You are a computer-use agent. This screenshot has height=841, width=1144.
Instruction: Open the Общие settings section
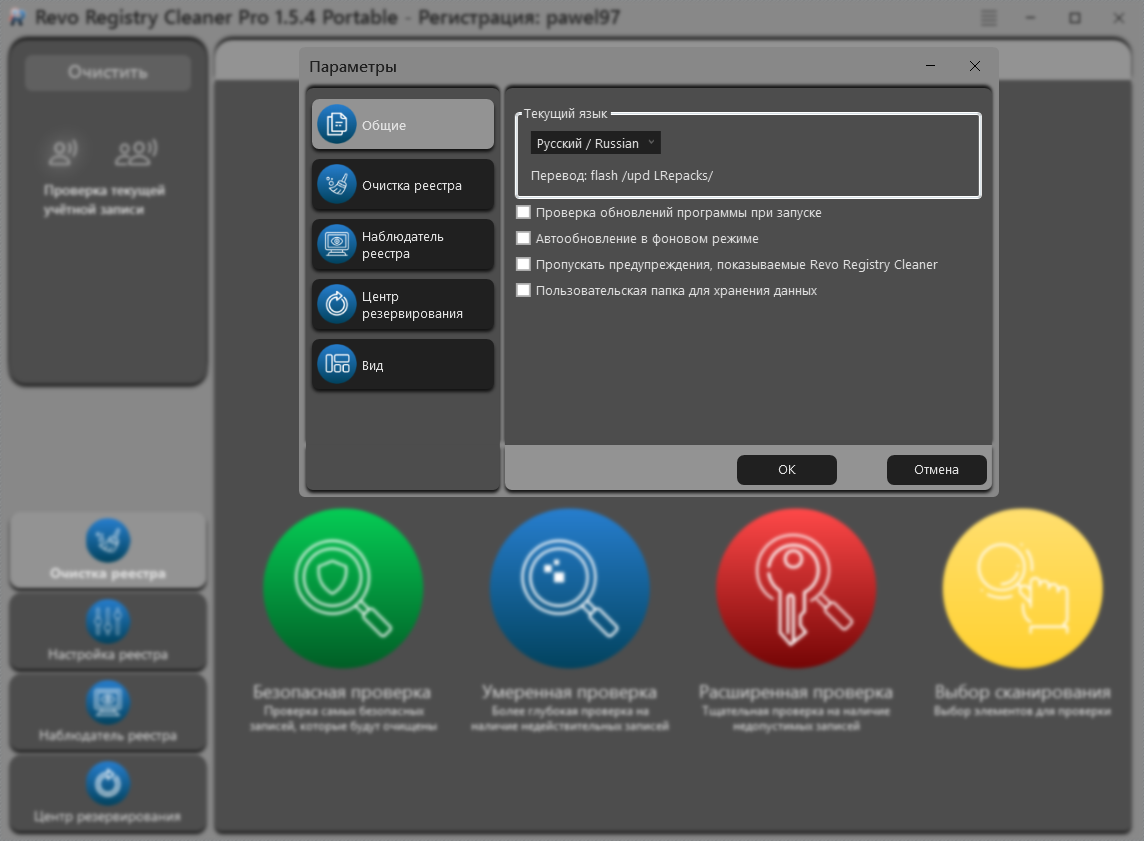[x=403, y=125]
